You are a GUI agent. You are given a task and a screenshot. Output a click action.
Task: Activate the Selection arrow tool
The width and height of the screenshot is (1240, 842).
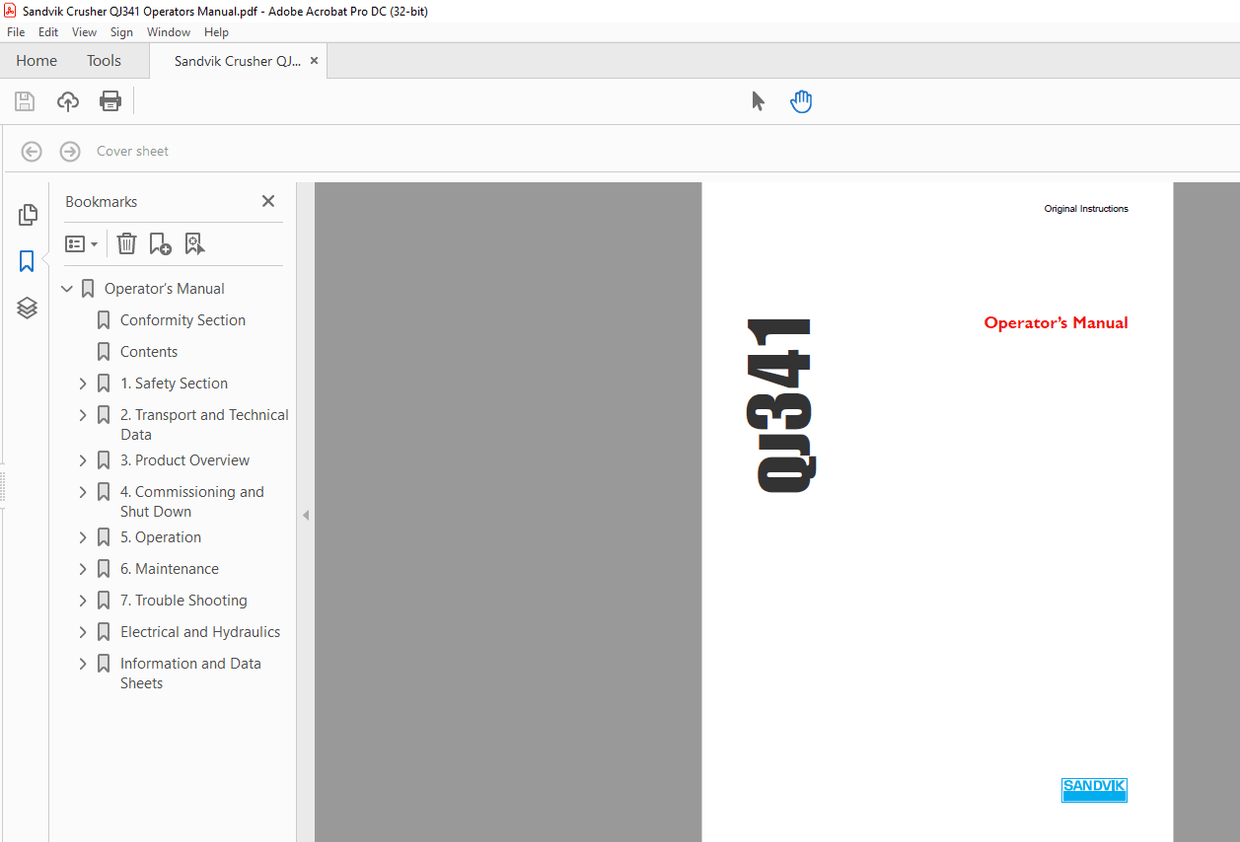tap(758, 101)
